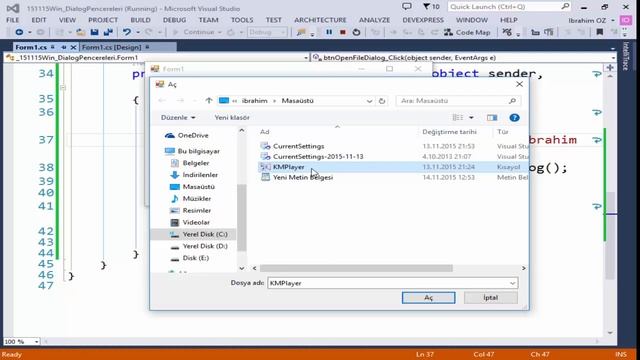Stop debugging with the red square
640x360 pixels.
(343, 32)
